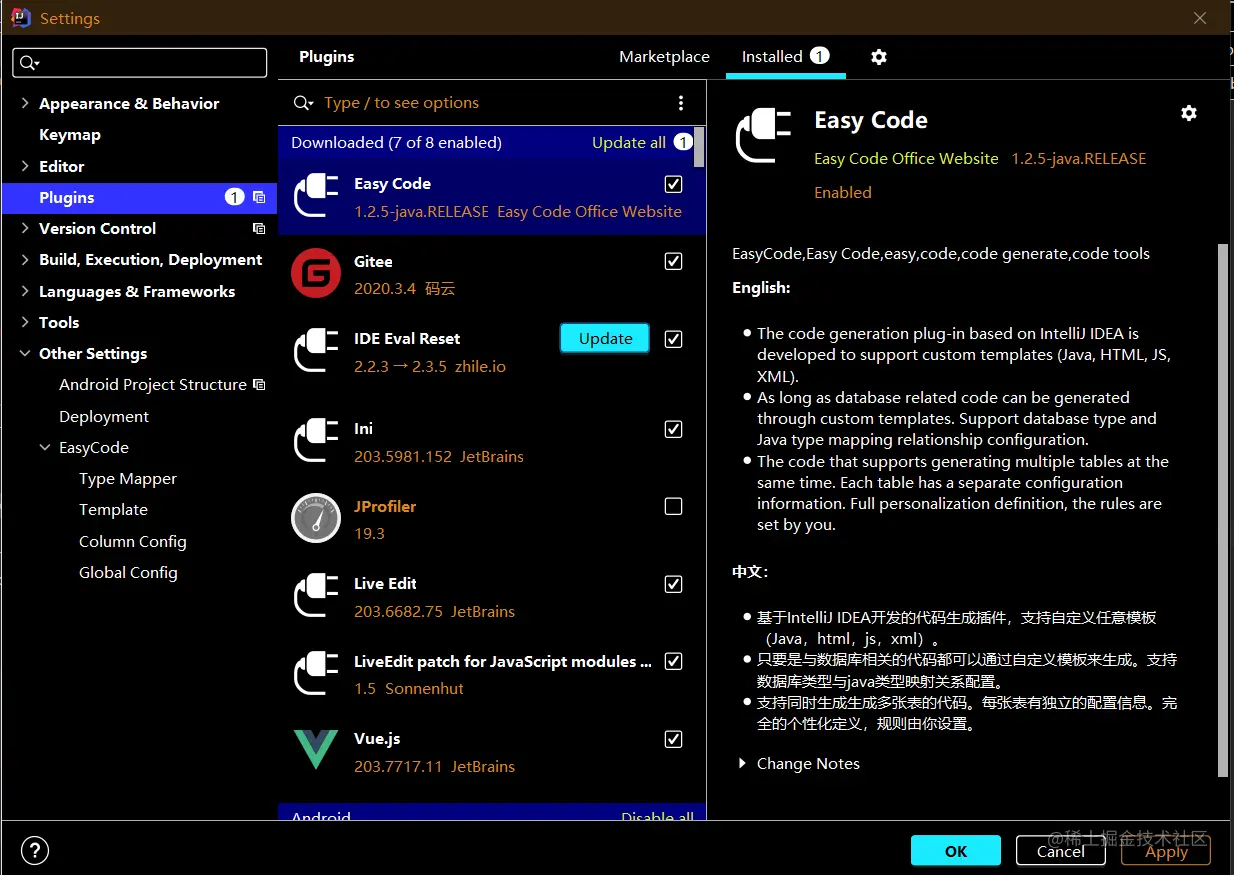The width and height of the screenshot is (1234, 875).
Task: Expand the Tools settings node
Action: tap(25, 323)
